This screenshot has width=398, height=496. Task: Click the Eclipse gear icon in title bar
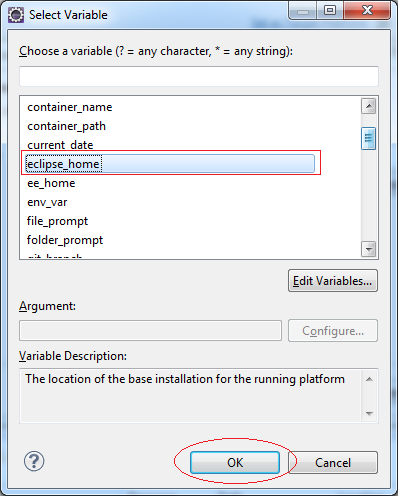[16, 15]
